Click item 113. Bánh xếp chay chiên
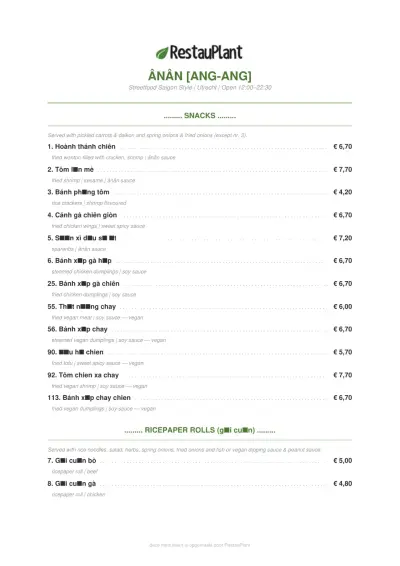The image size is (400, 566). (x=89, y=398)
